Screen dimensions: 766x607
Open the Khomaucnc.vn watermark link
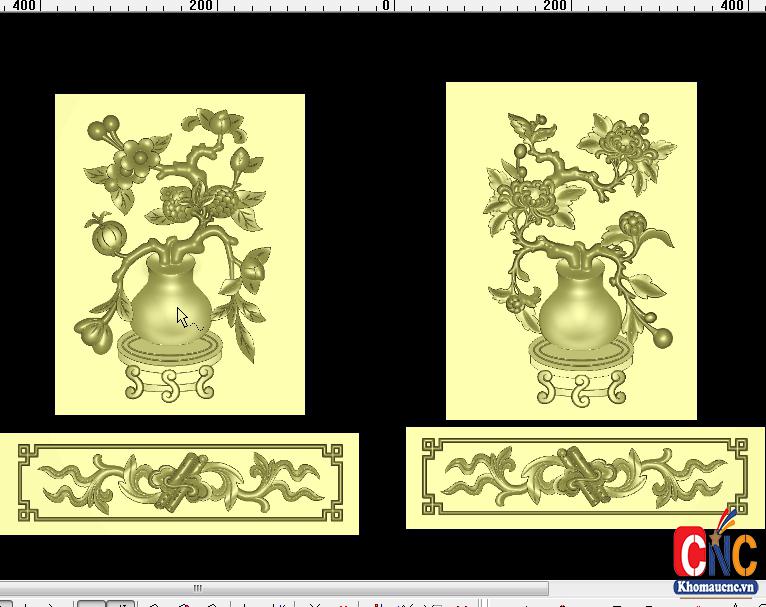(714, 589)
